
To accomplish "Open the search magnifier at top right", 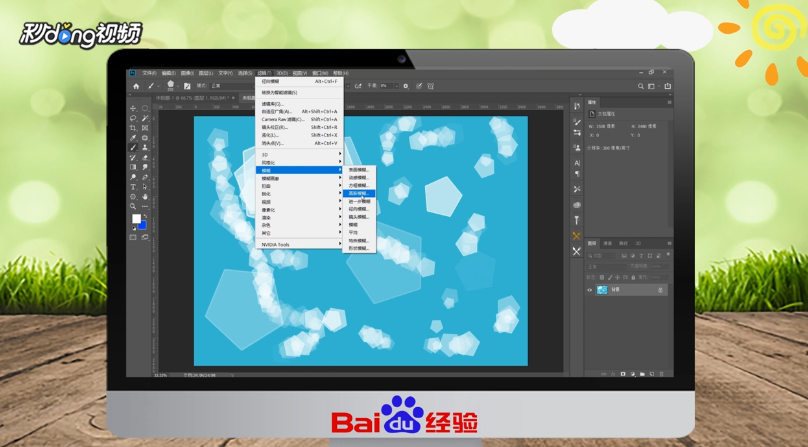I will (641, 86).
